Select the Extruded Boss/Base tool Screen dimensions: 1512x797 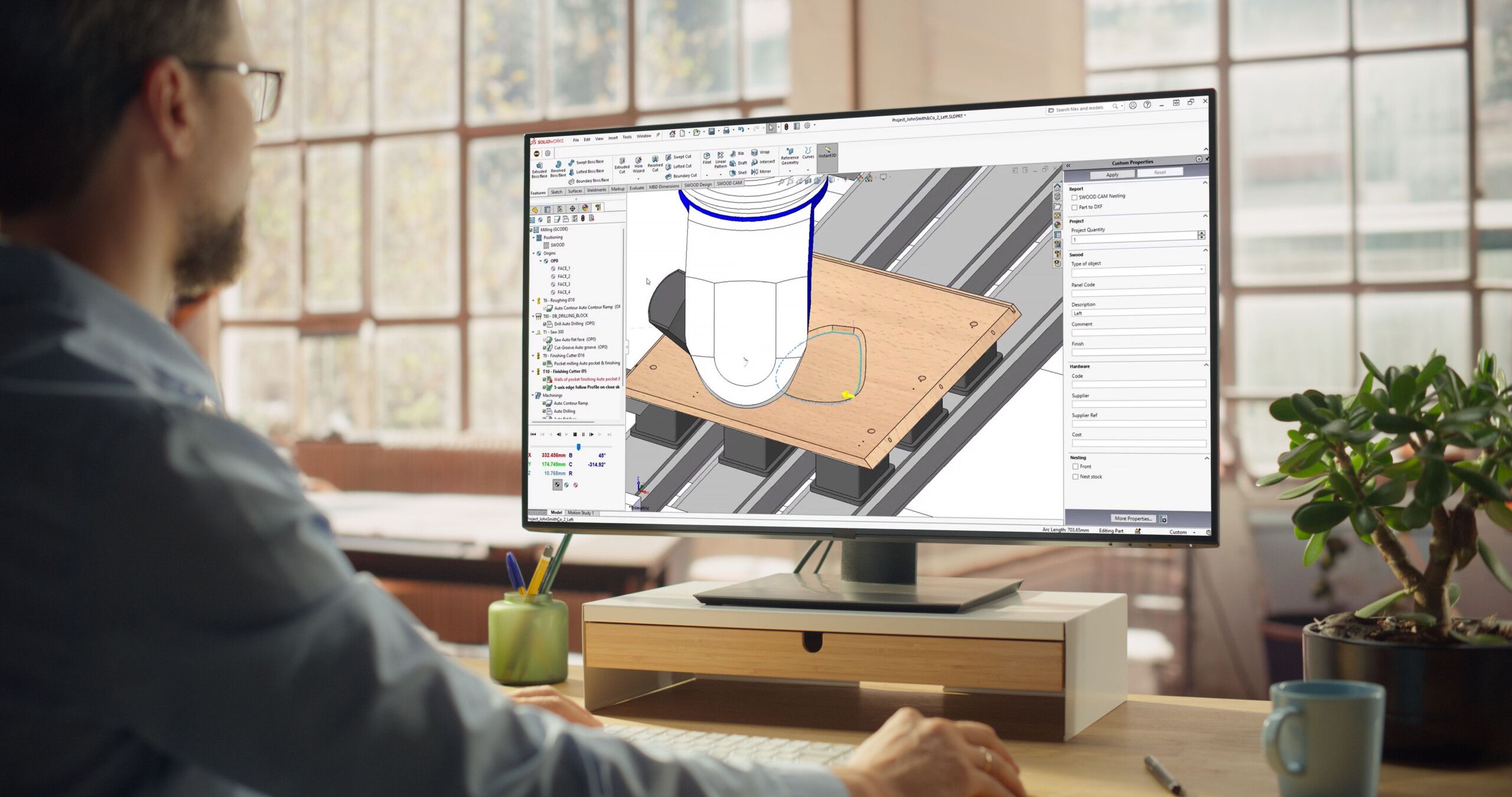[539, 166]
